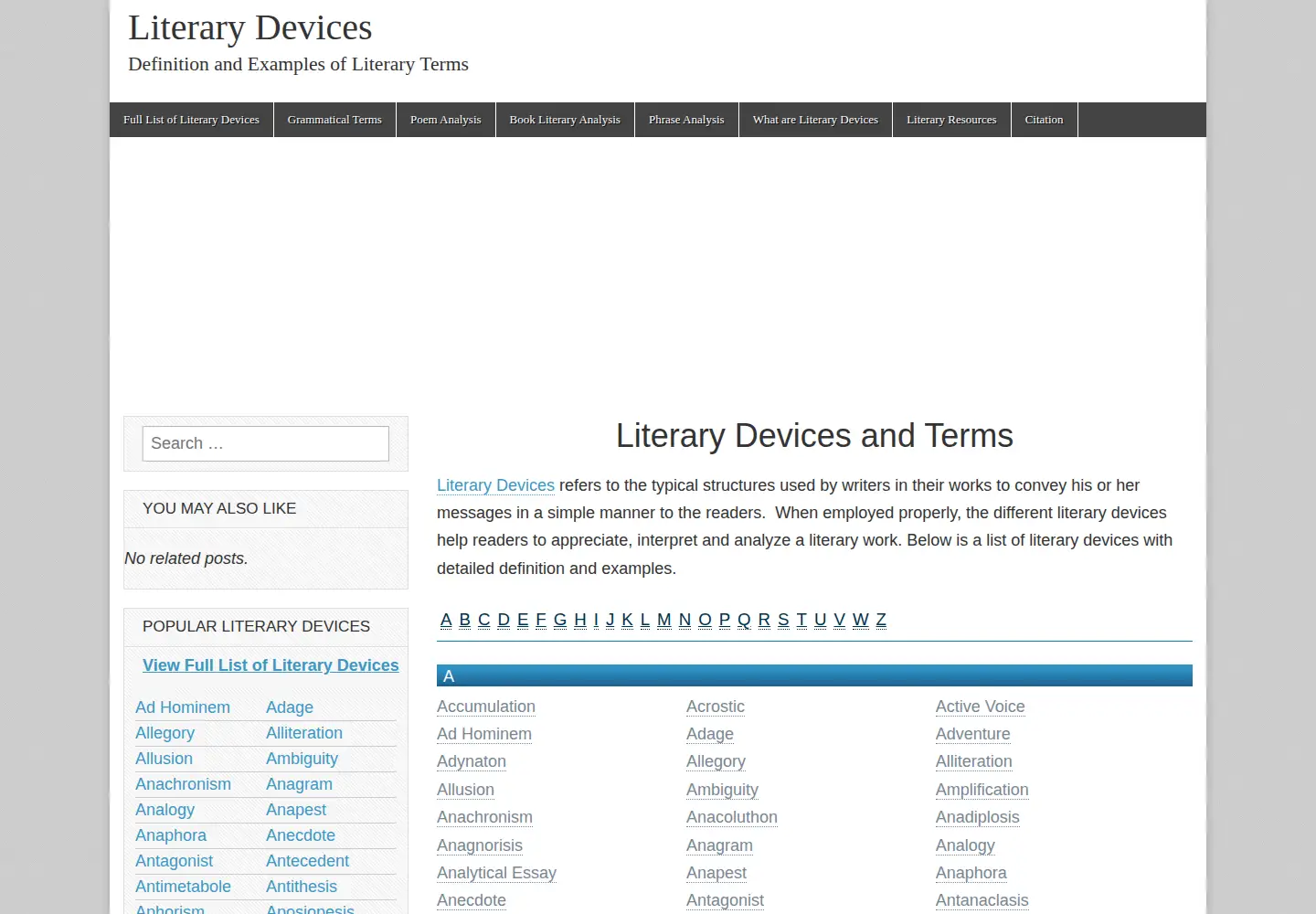Click the Literary Devices site title
Viewport: 1316px width, 914px height.
(x=250, y=27)
